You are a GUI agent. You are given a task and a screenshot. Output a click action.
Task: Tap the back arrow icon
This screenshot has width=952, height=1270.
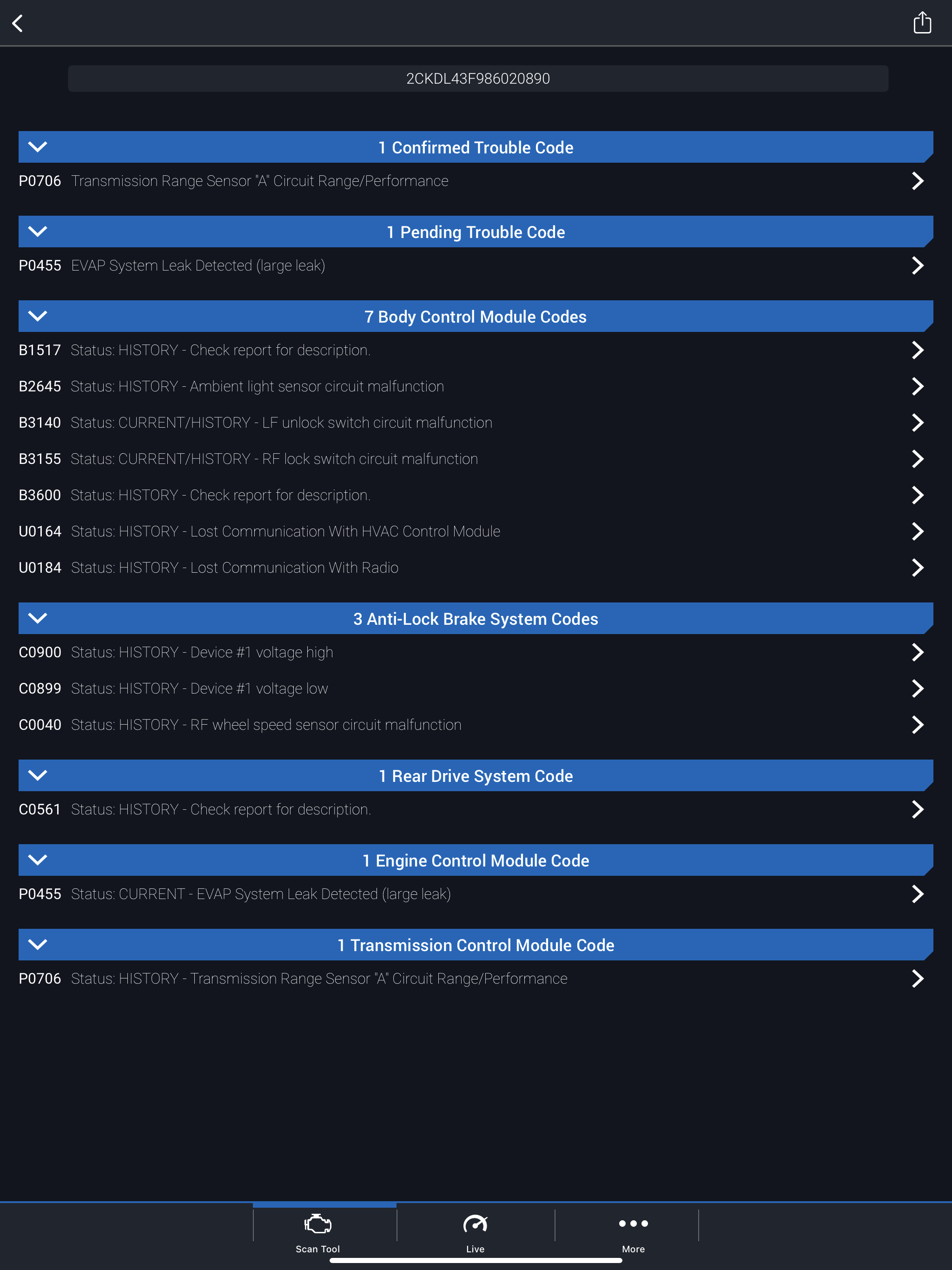(18, 24)
